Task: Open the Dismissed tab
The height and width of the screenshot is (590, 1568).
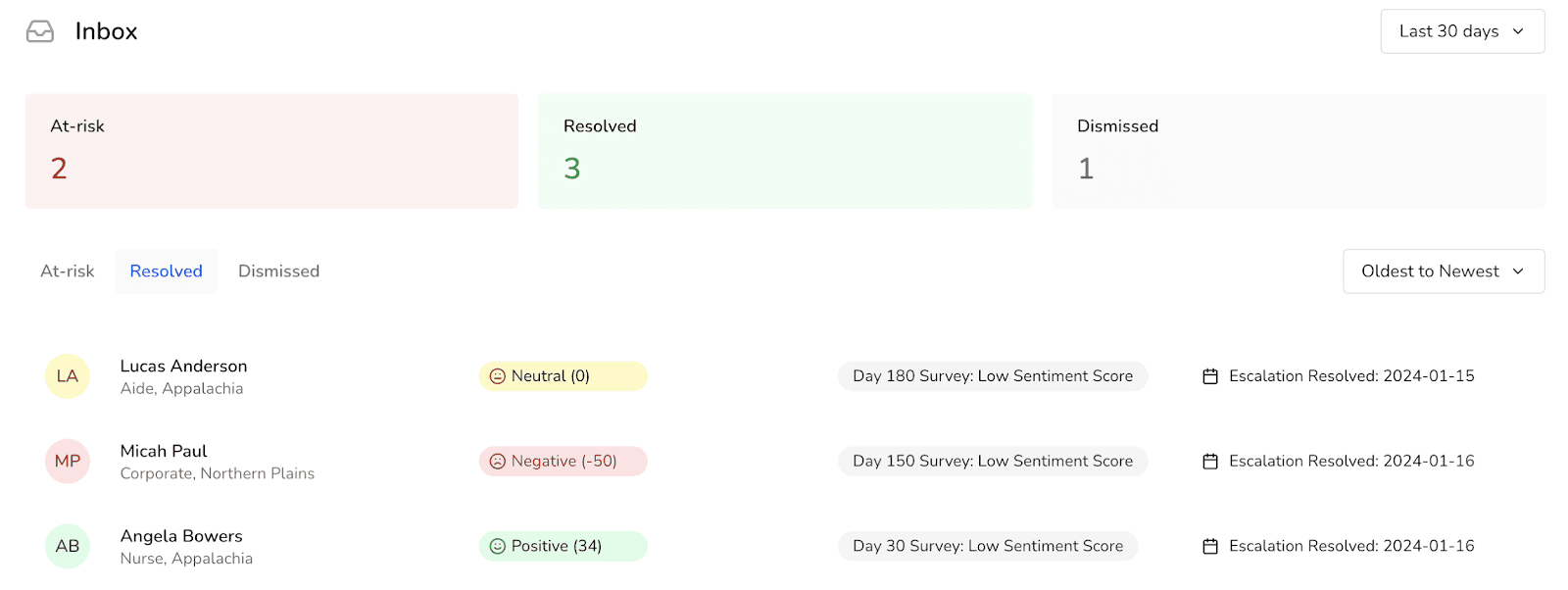Action: click(278, 271)
